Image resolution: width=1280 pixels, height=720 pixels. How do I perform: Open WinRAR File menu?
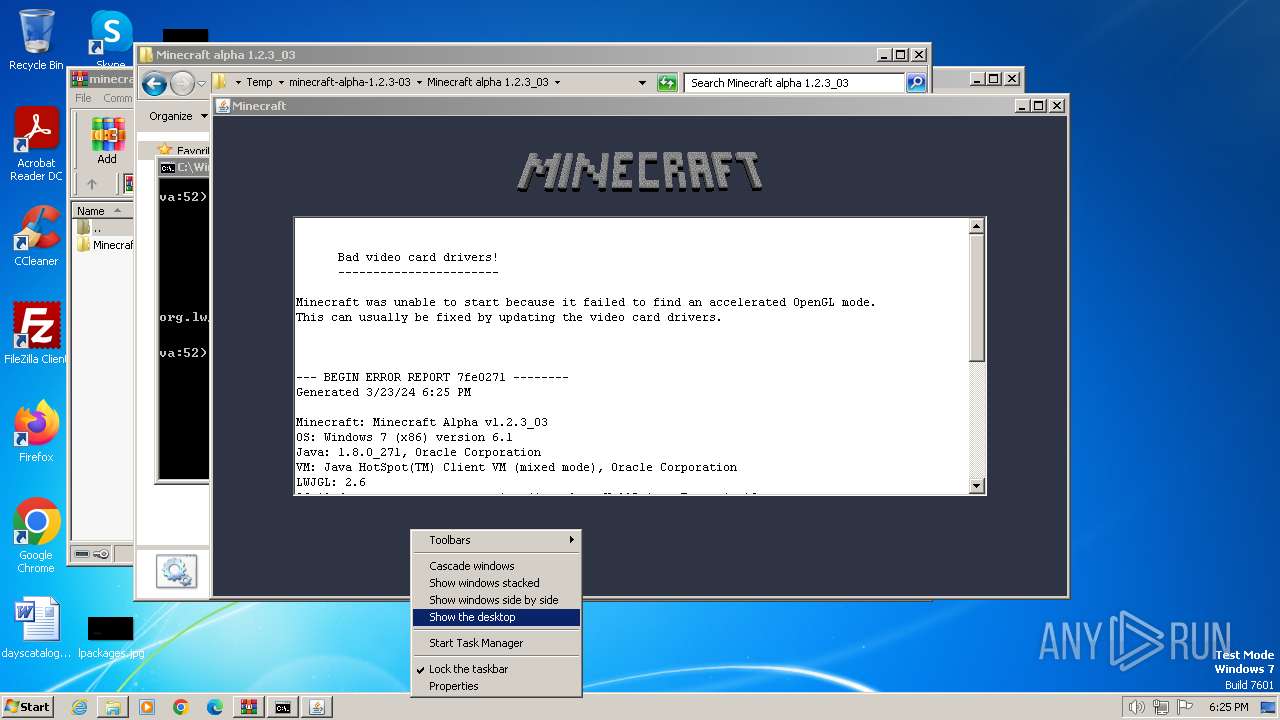[x=83, y=98]
